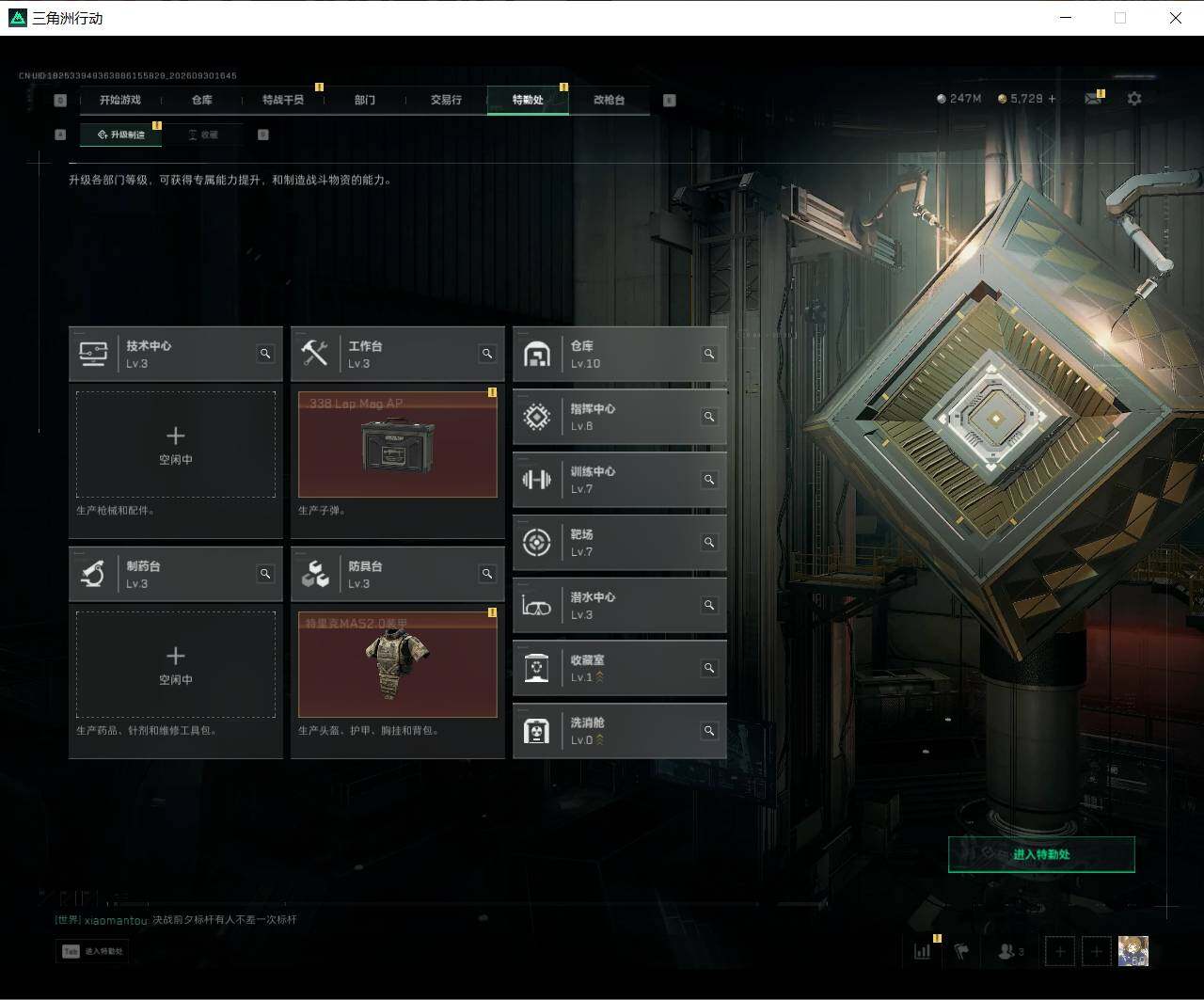Click the magnifier on the 洗消舱 card
Image resolution: width=1204 pixels, height=1000 pixels.
click(709, 731)
